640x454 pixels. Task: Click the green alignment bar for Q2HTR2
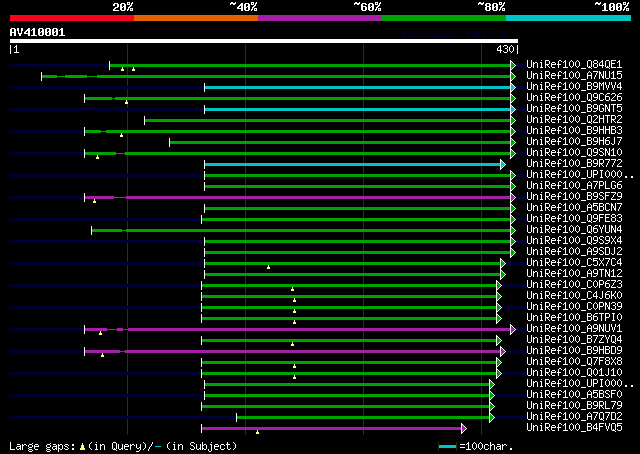pos(328,120)
